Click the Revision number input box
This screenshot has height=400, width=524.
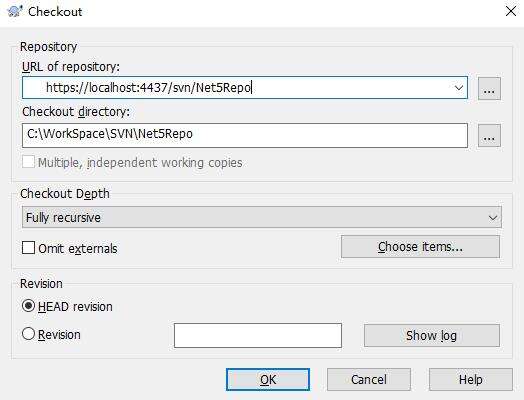coord(258,335)
